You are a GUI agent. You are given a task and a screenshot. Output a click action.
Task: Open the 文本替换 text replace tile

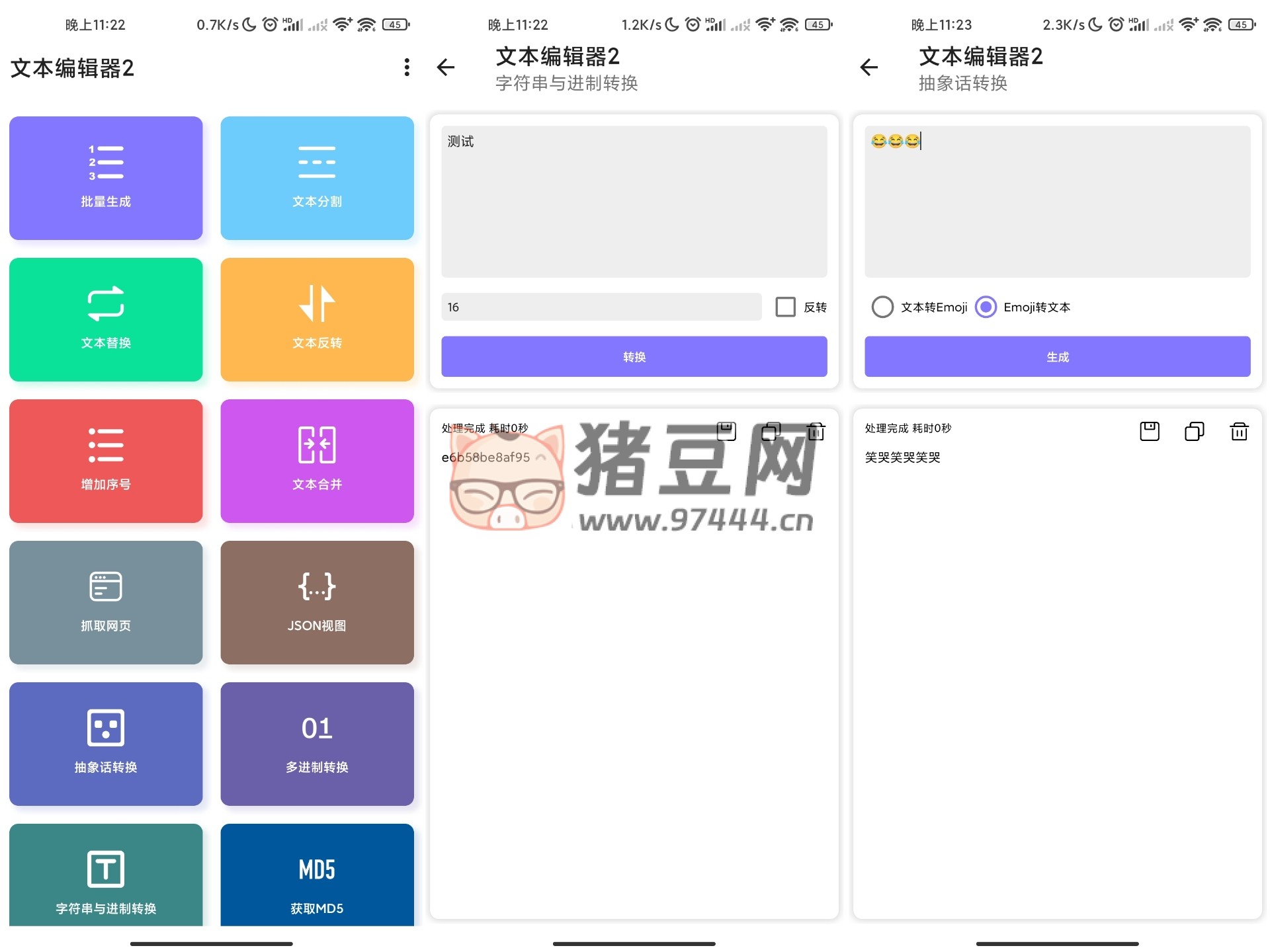106,319
